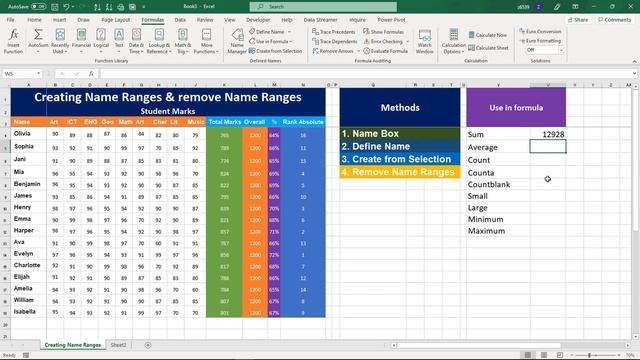Expand the formula bar
This screenshot has width=640, height=360.
(x=634, y=73)
